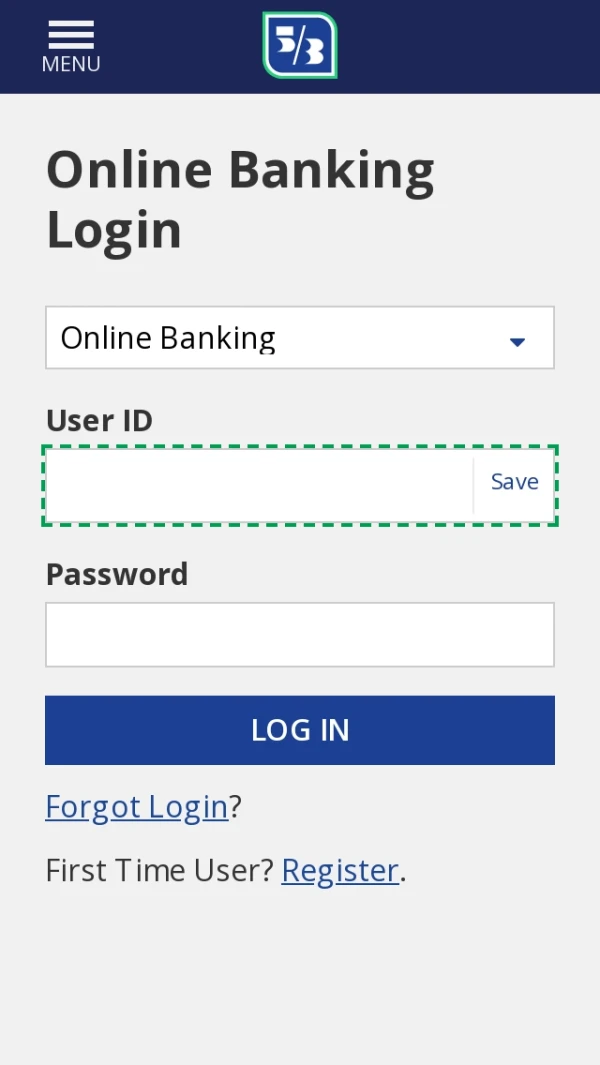Click the blank area below Register
This screenshot has height=1065, width=600.
(300, 980)
